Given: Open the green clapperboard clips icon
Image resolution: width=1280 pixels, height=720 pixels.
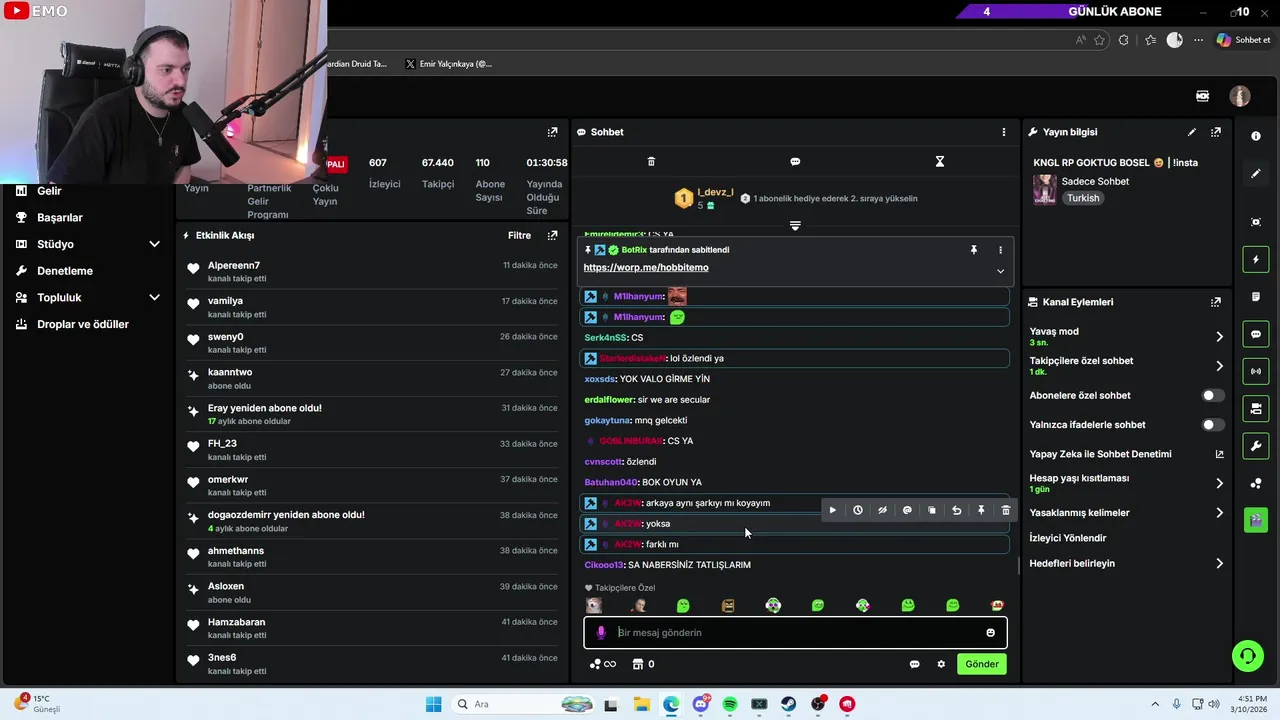Looking at the screenshot, I should click(x=1256, y=520).
